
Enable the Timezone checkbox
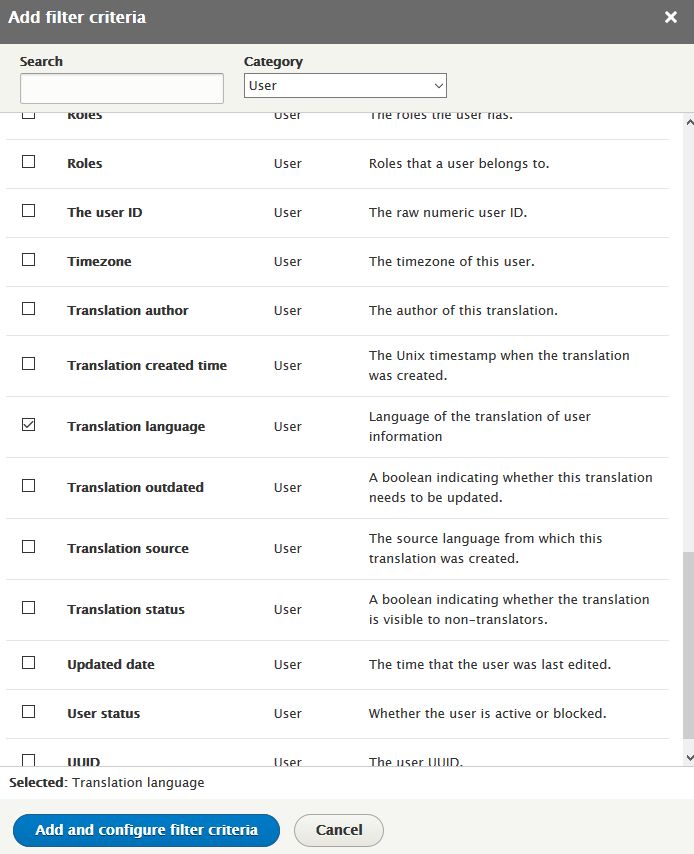[28, 260]
